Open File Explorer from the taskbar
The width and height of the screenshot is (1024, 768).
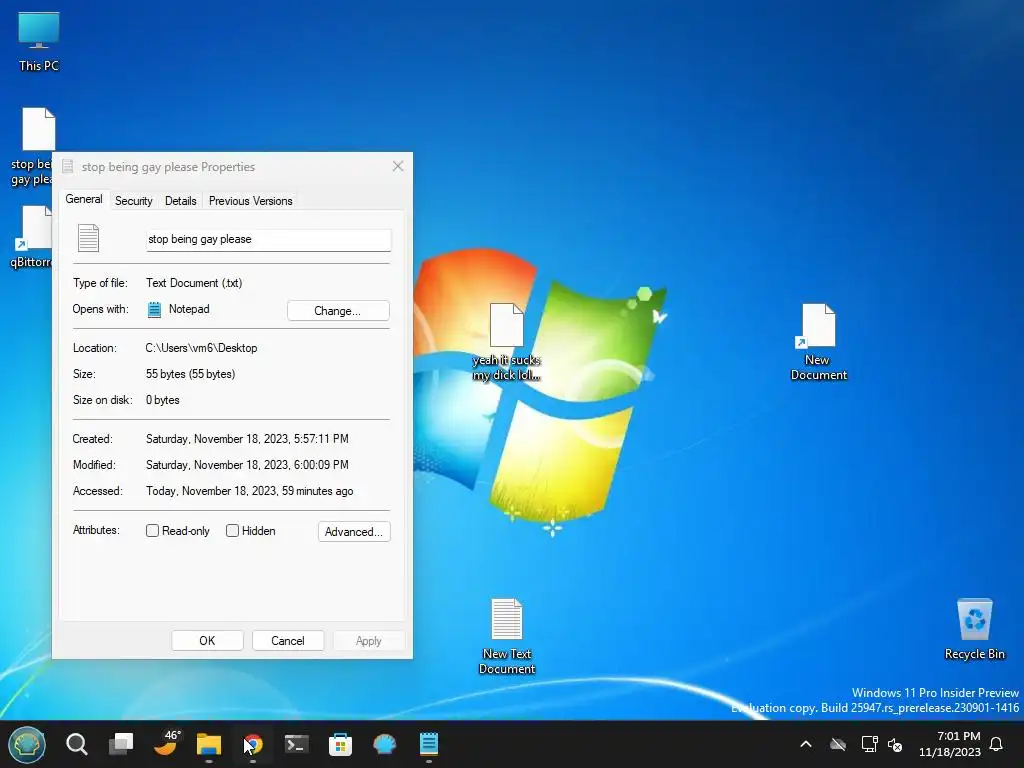click(x=209, y=744)
